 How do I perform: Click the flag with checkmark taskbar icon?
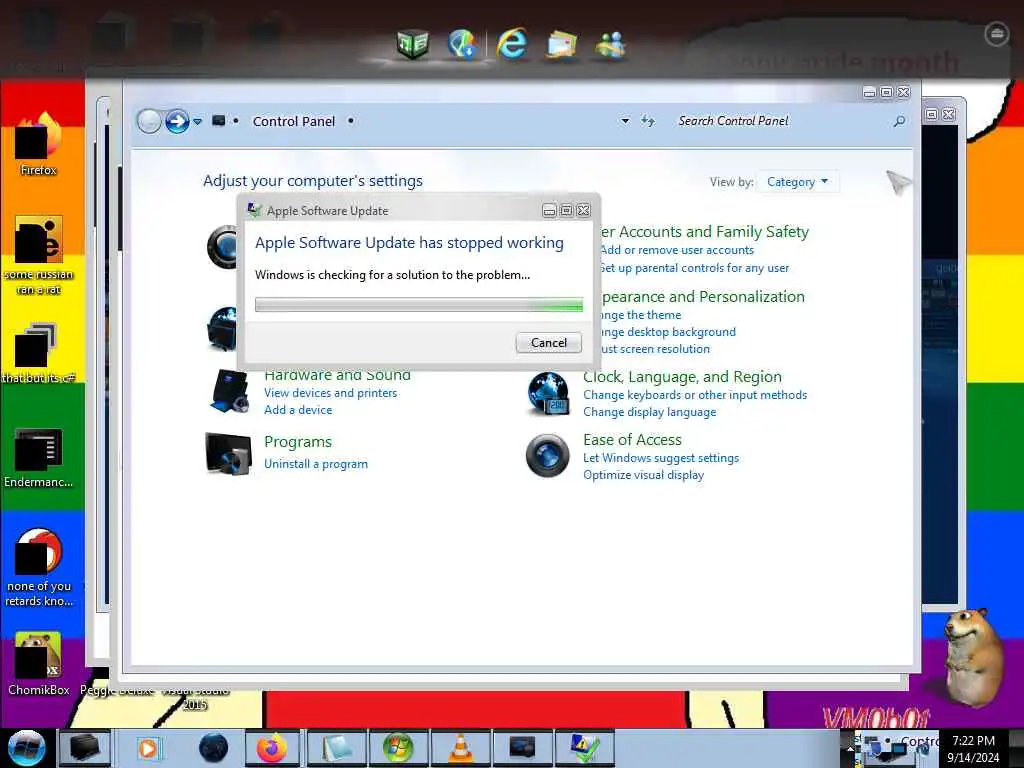[584, 748]
